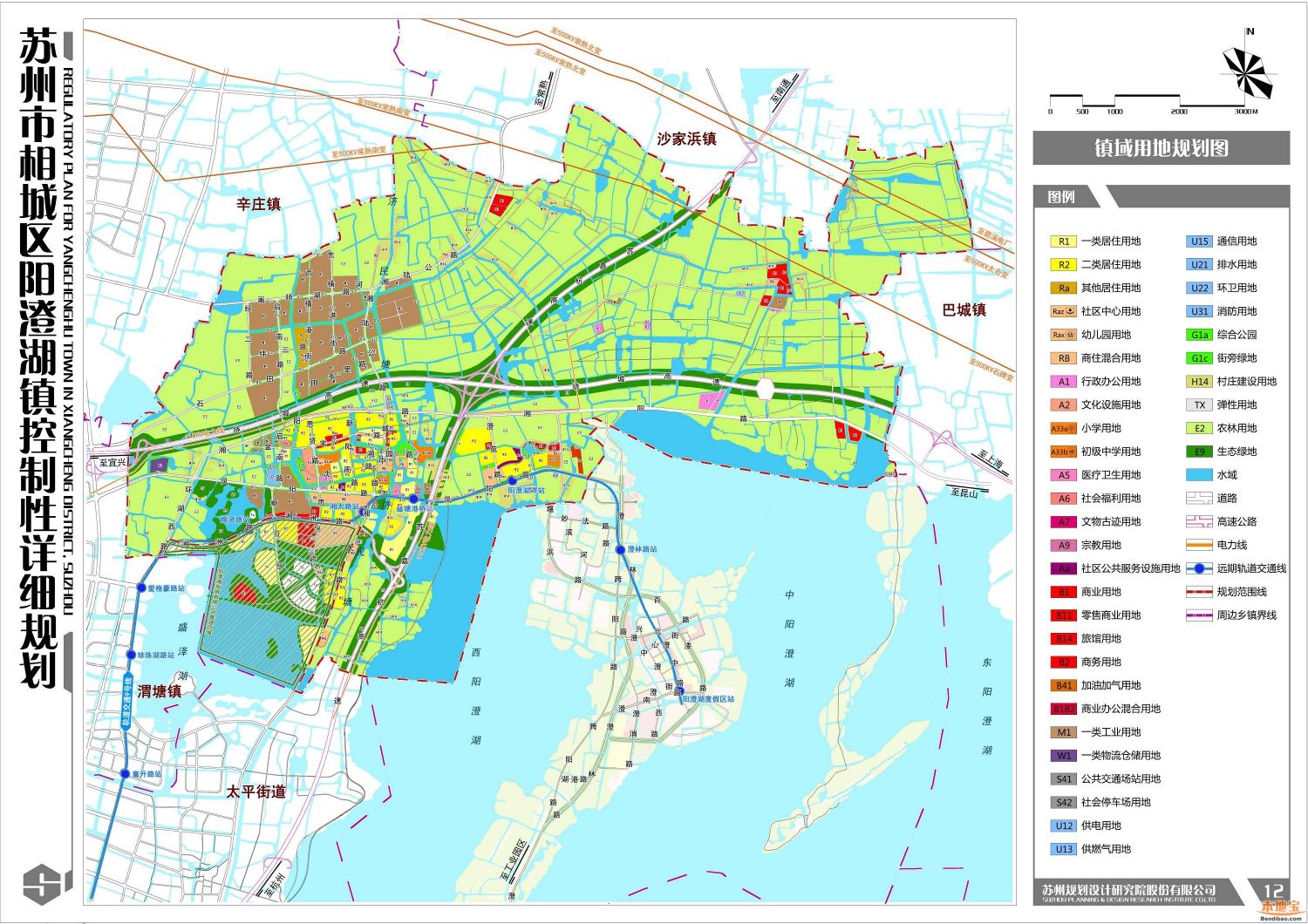Click the 消防用地 legend text
The image size is (1308, 924).
tap(1237, 311)
